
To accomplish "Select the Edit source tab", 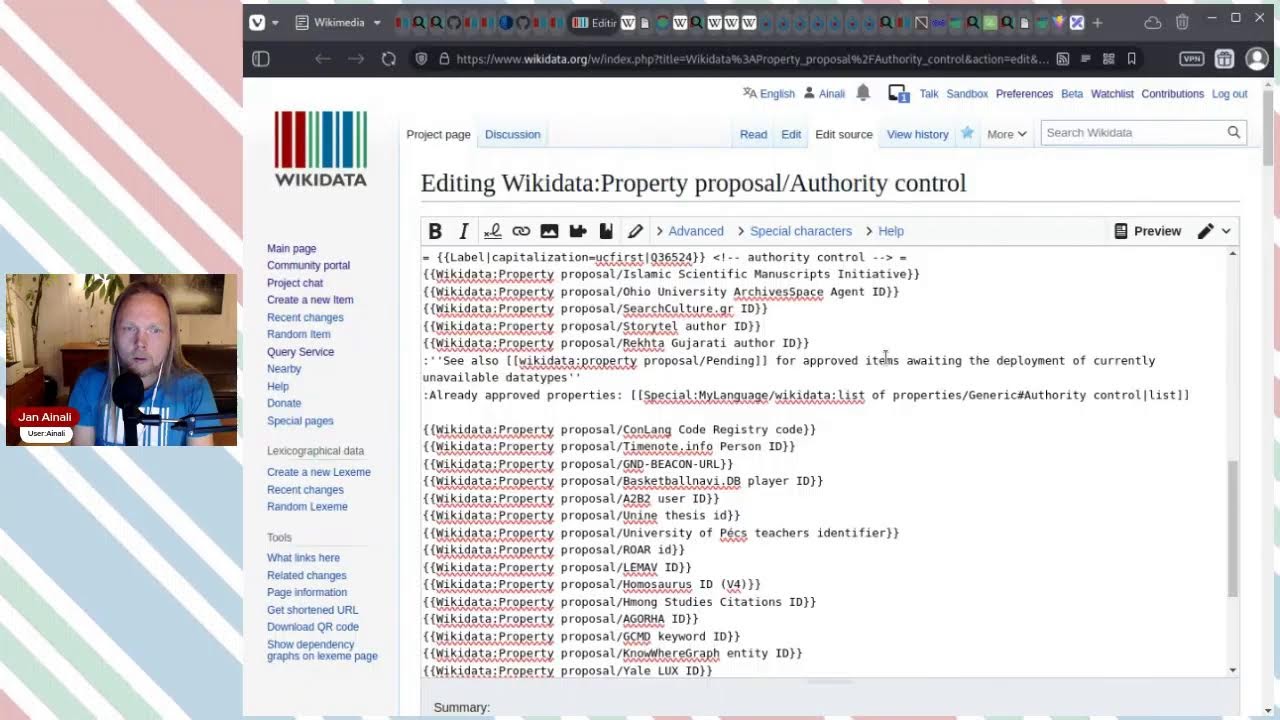I will point(844,134).
